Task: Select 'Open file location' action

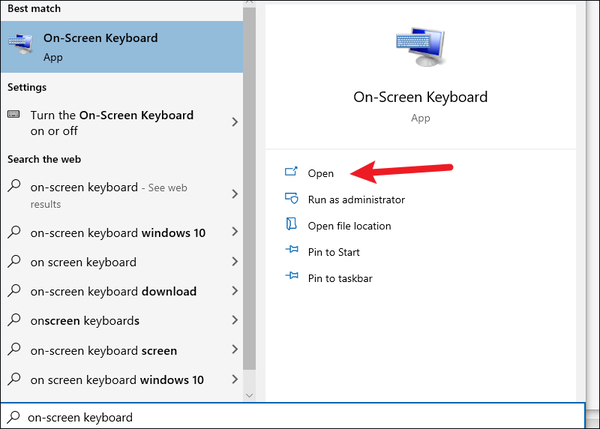Action: [349, 226]
